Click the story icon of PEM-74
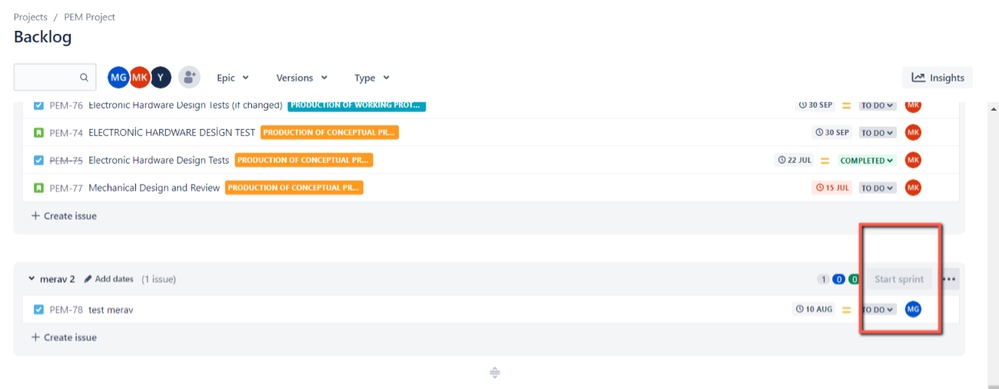 (x=39, y=132)
